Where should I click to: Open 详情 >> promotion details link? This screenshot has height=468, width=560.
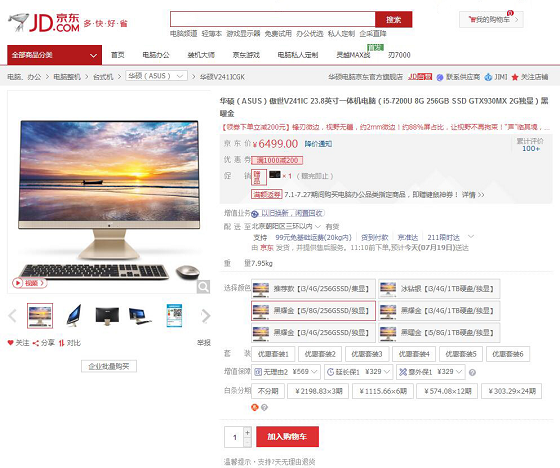[473, 195]
